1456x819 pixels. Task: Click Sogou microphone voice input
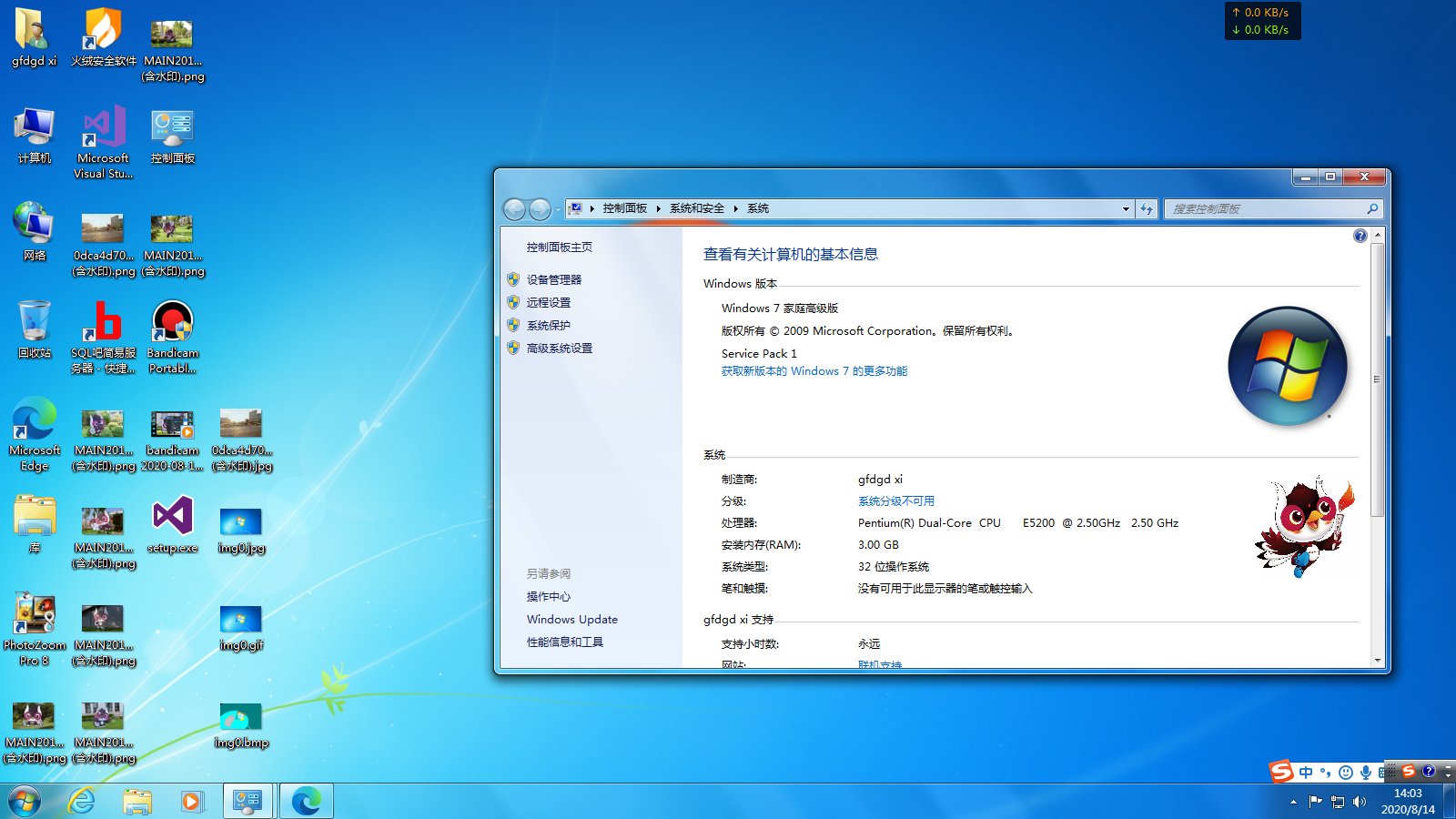tap(1365, 773)
